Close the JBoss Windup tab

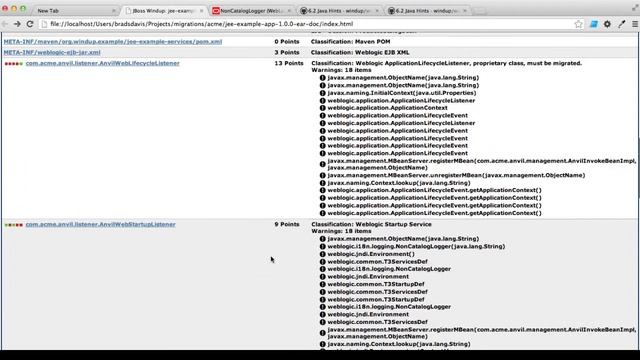202,11
